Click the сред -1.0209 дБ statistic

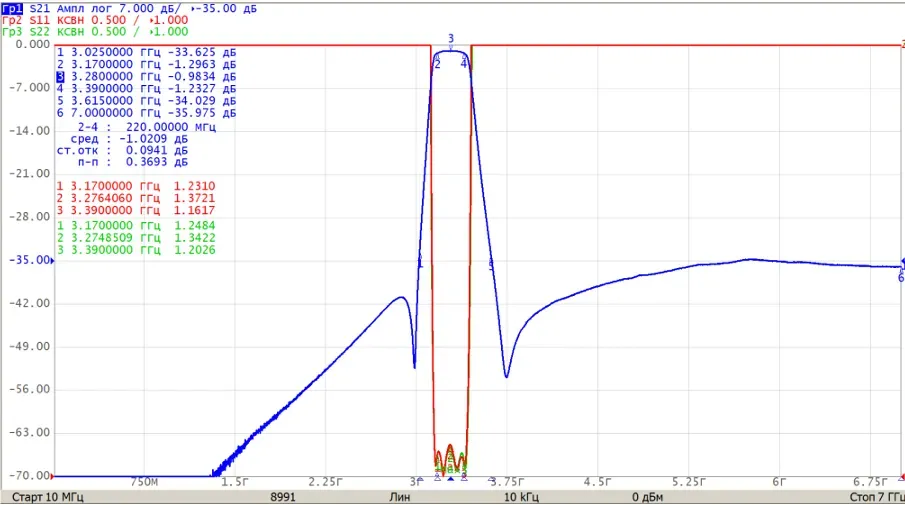[129, 139]
